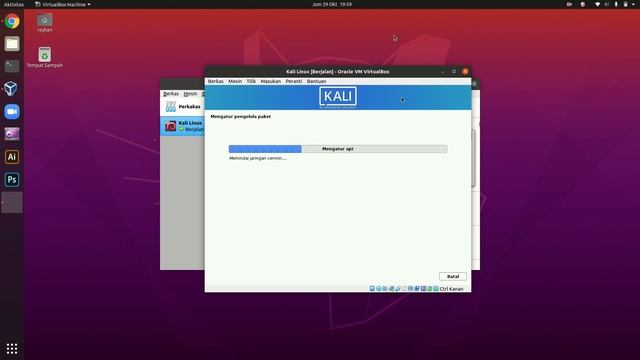Image resolution: width=640 pixels, height=360 pixels.
Task: Open the VirtualBox Machine app menu
Action: click(63, 4)
